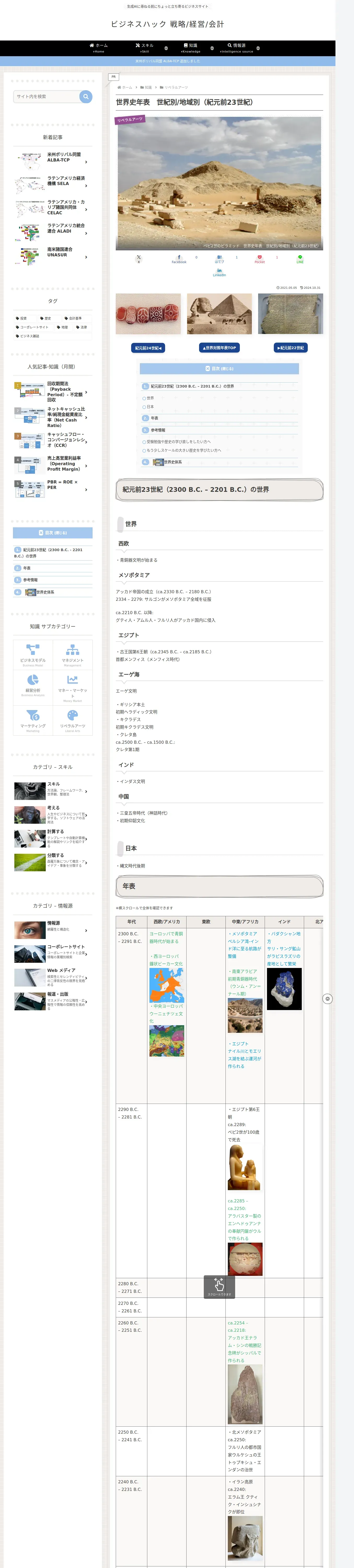Open the リベラルアーツ breadcrumb link
The image size is (354, 1568).
(176, 88)
